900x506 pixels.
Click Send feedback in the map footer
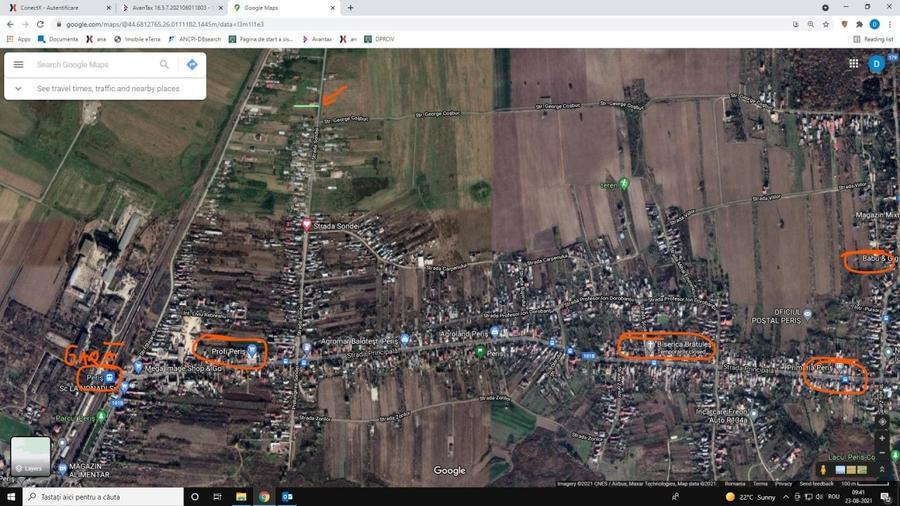(816, 484)
